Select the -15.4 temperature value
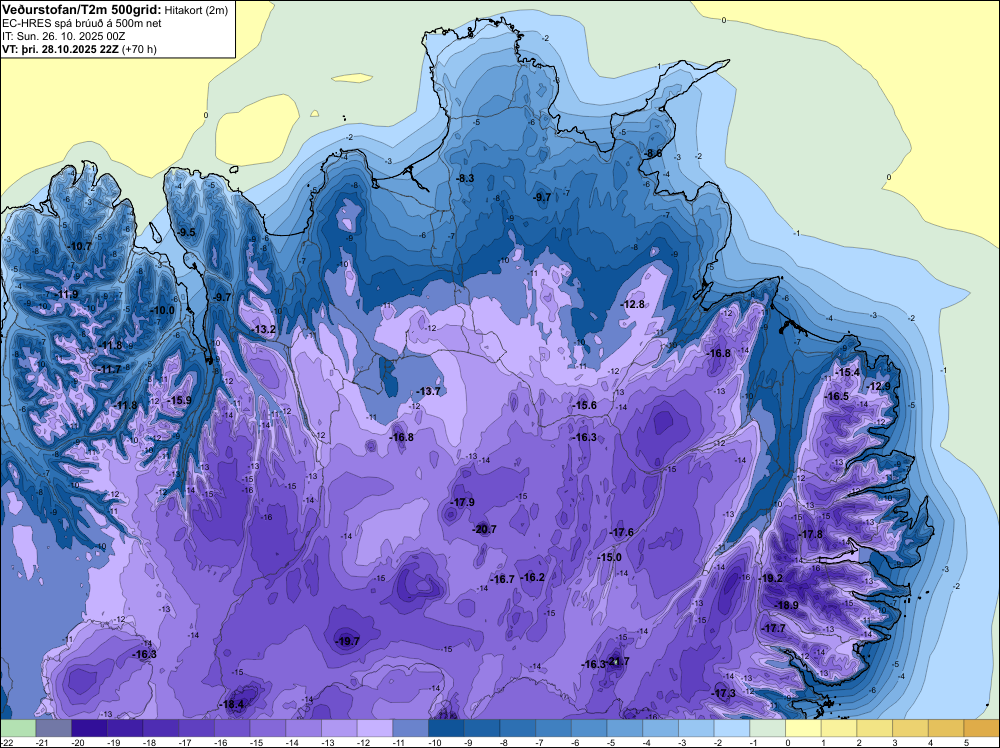 tap(848, 372)
